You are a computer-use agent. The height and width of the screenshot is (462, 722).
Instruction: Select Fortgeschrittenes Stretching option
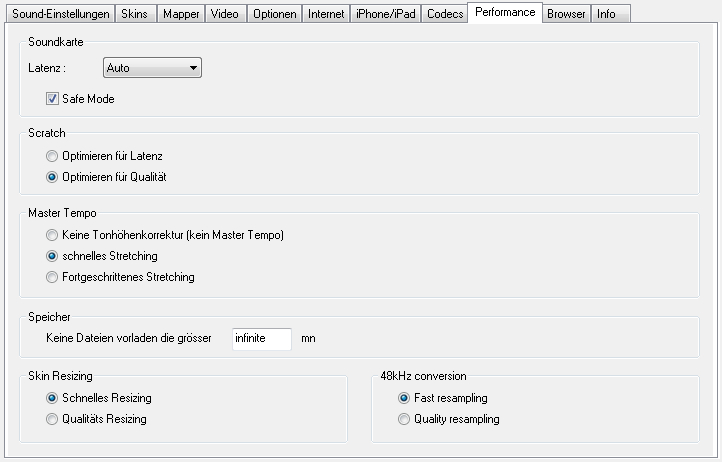53,277
